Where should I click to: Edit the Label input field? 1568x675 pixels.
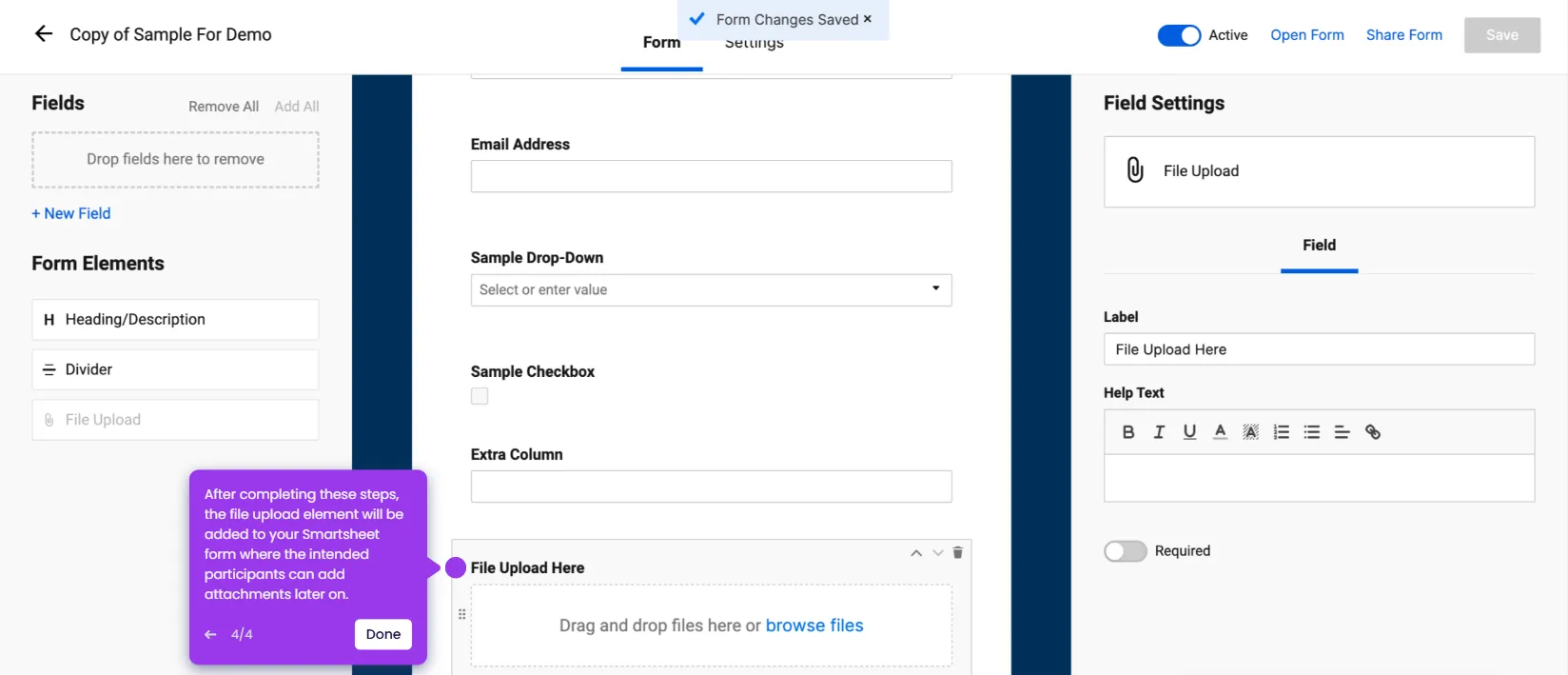pos(1319,349)
